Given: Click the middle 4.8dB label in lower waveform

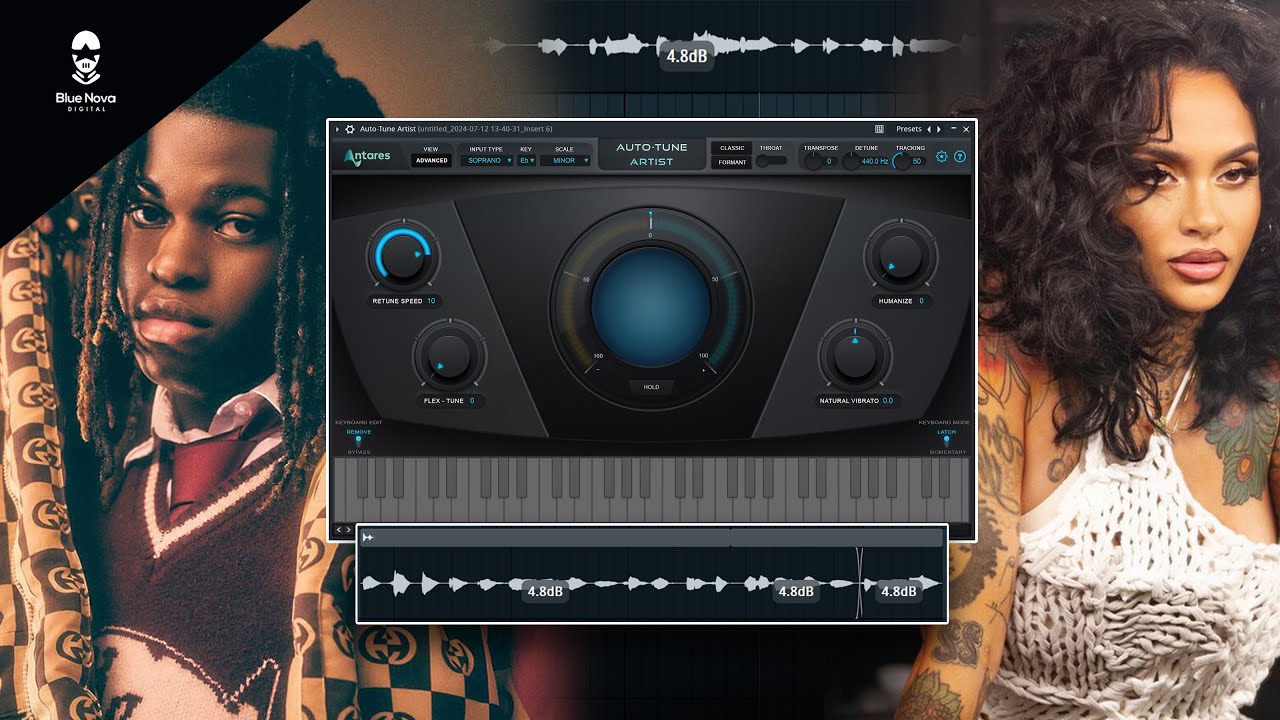Looking at the screenshot, I should (796, 591).
